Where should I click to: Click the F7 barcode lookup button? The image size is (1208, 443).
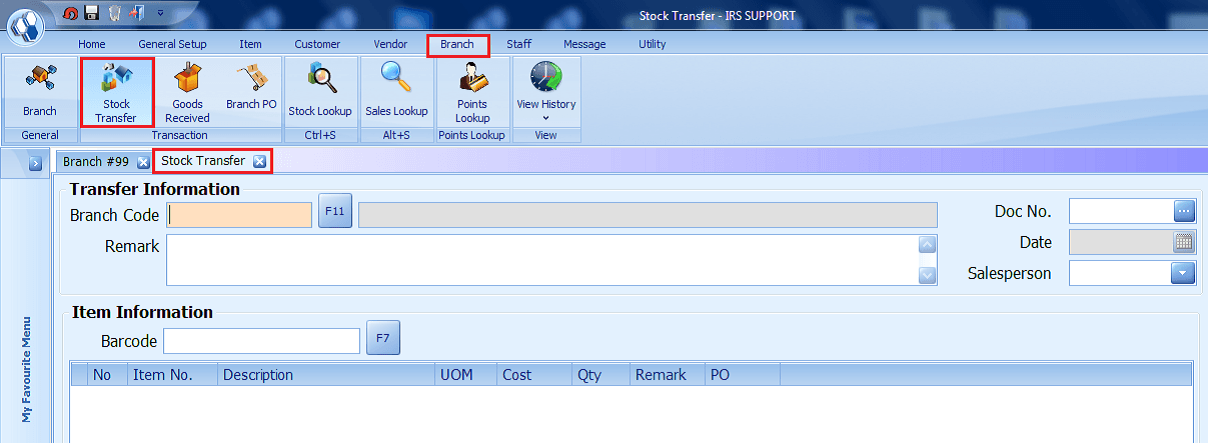pos(383,338)
